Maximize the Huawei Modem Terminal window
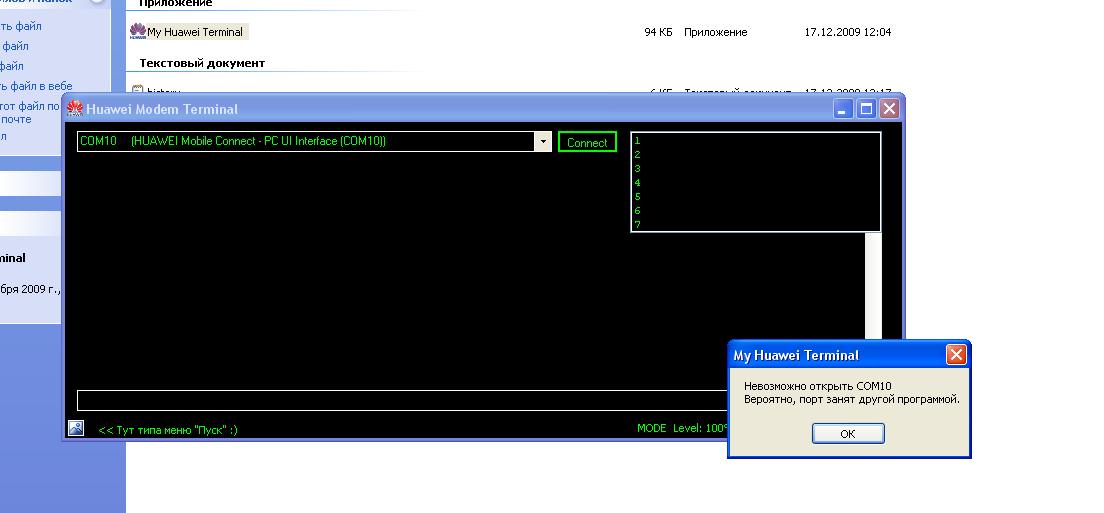Image resolution: width=1104 pixels, height=513 pixels. (867, 109)
